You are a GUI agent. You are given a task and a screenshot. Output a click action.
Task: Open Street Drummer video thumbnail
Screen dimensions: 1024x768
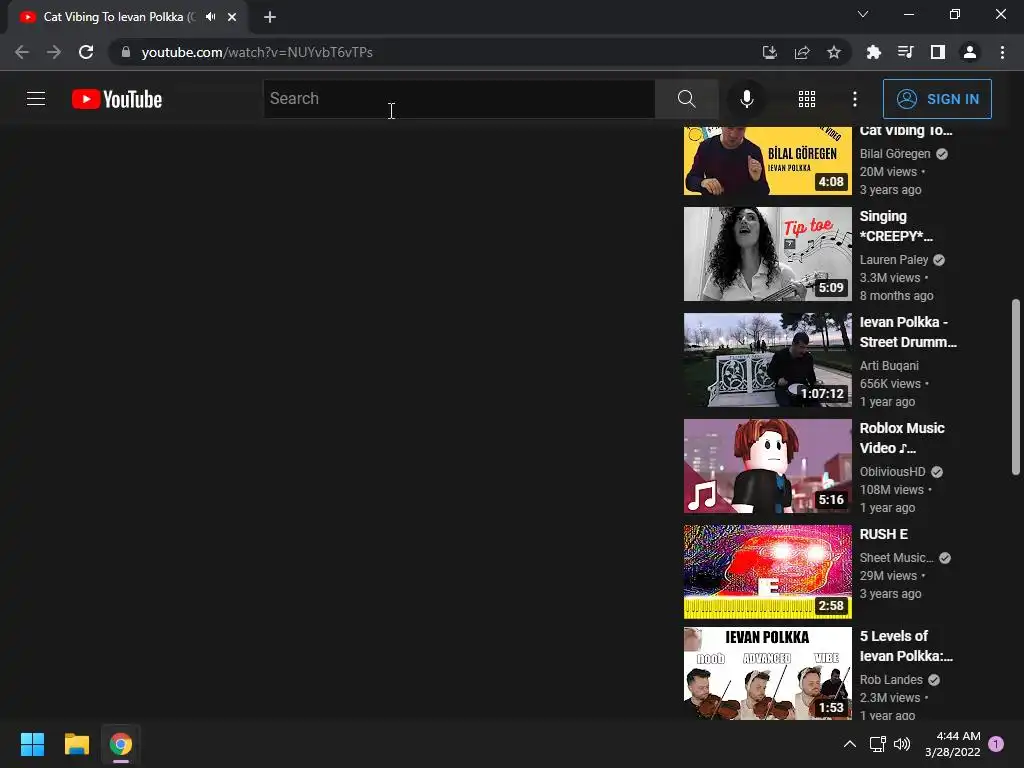pos(768,360)
